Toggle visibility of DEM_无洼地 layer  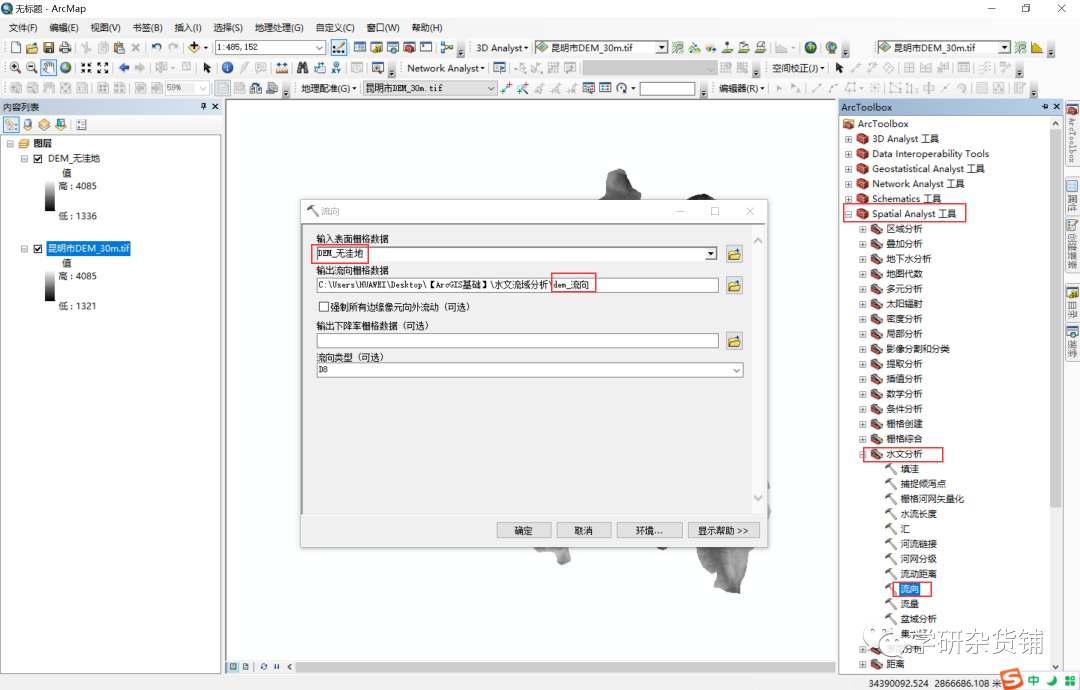click(x=38, y=158)
